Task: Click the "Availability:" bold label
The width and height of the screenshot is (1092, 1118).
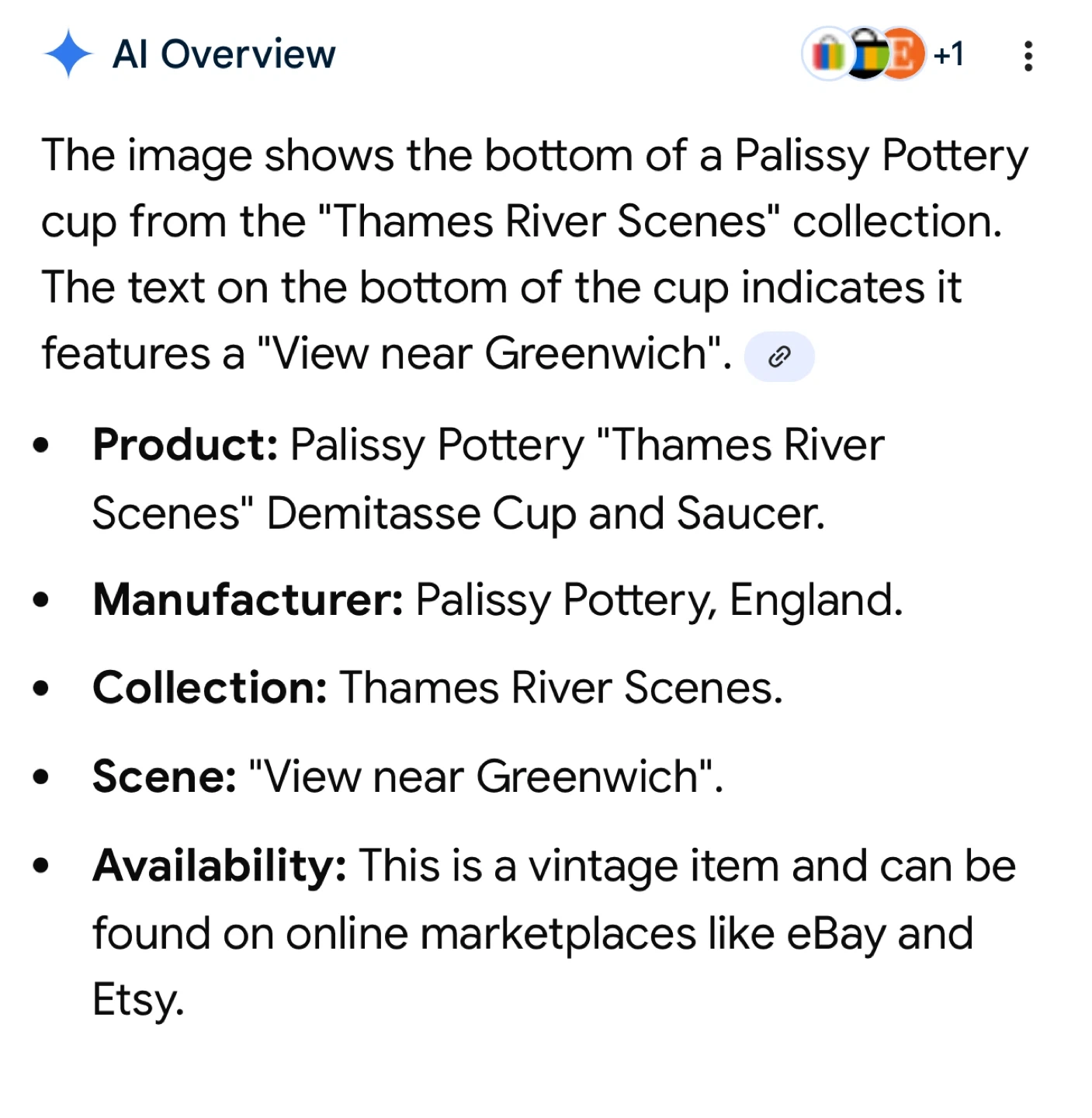Action: pyautogui.click(x=220, y=866)
